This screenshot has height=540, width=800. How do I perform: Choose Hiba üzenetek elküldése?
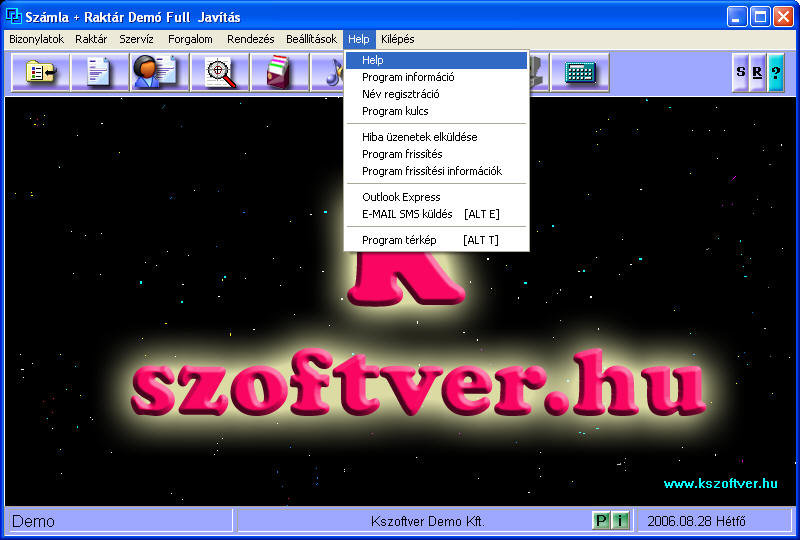pyautogui.click(x=437, y=137)
